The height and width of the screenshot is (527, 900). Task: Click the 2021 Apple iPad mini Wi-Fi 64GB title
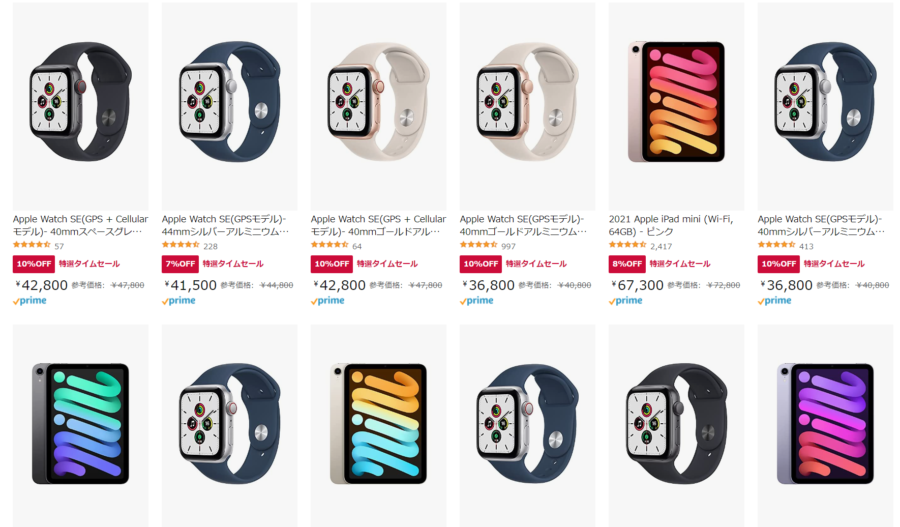(x=670, y=225)
